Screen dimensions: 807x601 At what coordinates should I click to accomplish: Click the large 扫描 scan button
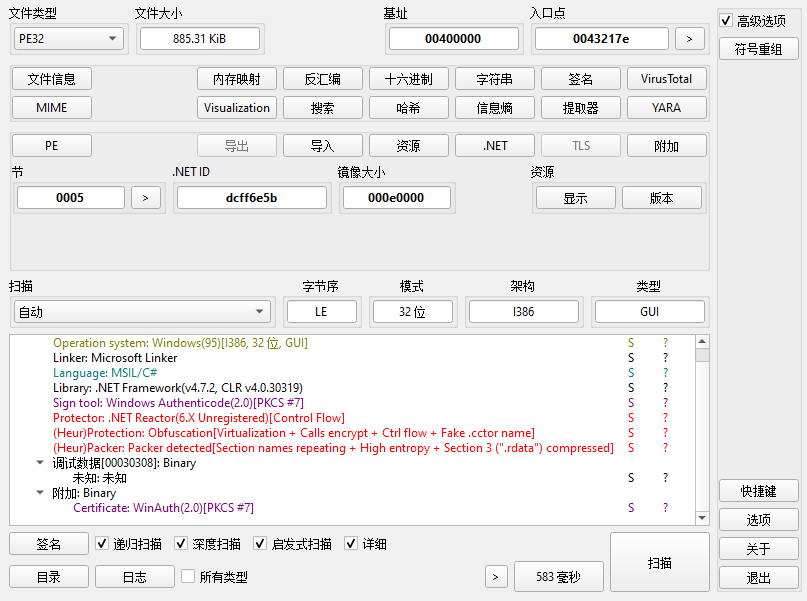click(659, 562)
